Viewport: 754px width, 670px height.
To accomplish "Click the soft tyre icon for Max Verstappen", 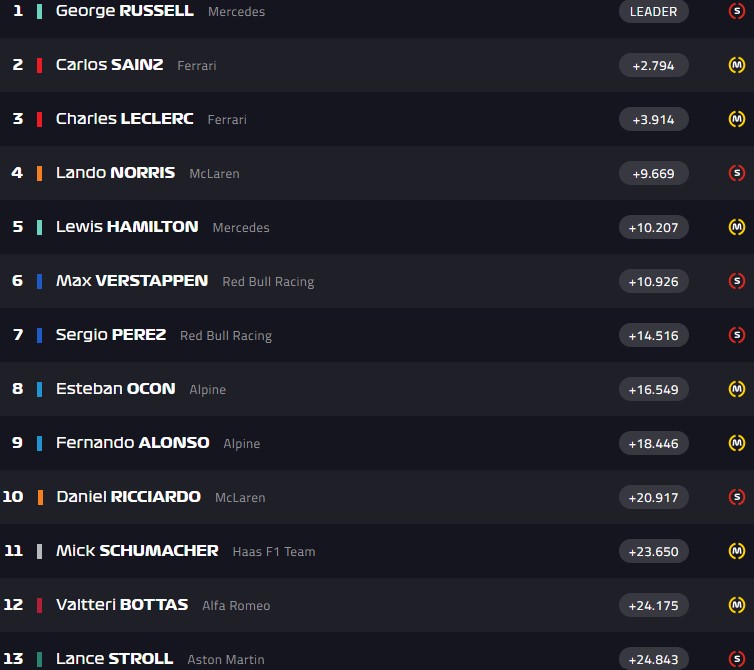I will 737,281.
